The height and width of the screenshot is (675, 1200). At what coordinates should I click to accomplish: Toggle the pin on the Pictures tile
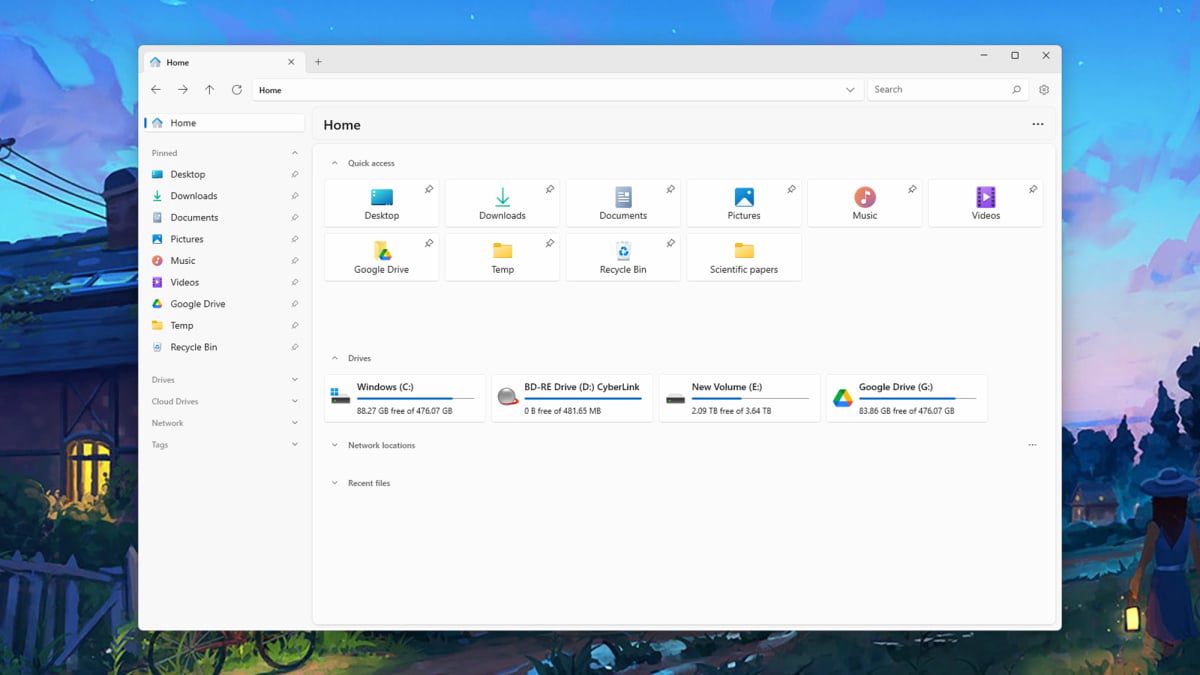coord(791,189)
